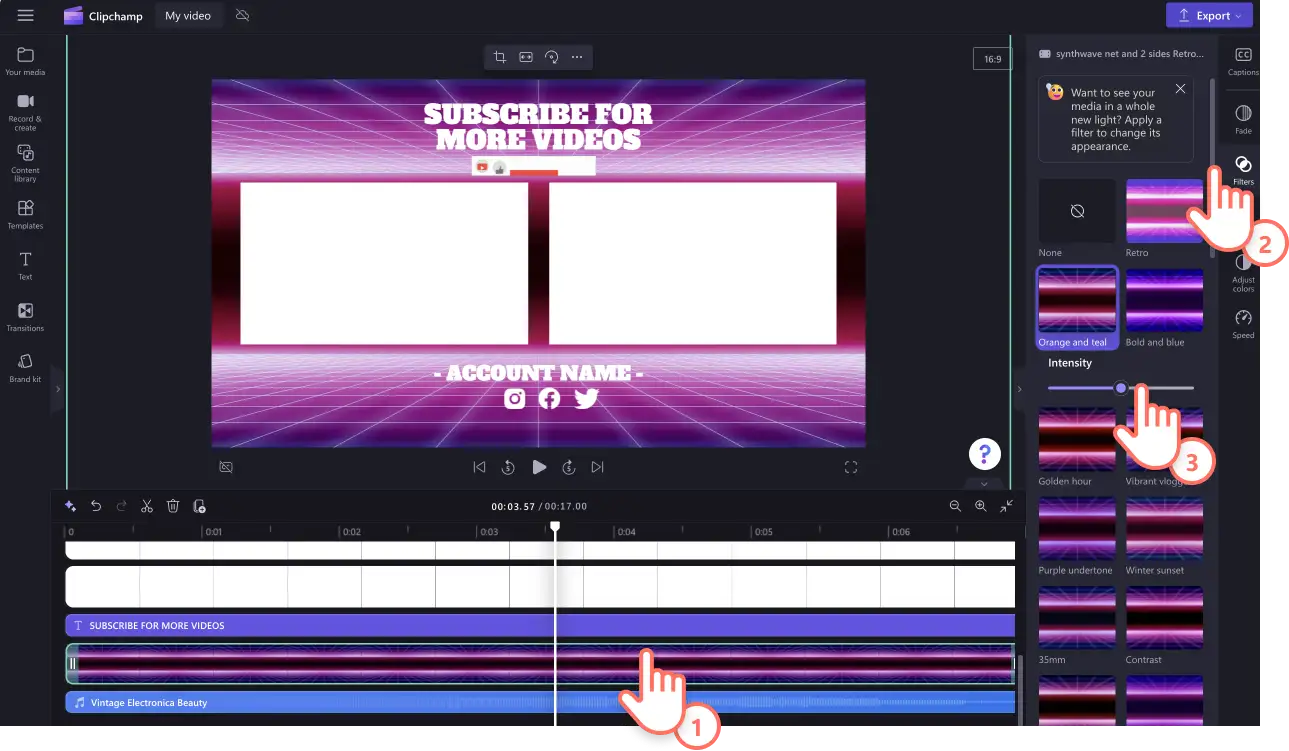Apply the Purple undertone filter

point(1077,529)
